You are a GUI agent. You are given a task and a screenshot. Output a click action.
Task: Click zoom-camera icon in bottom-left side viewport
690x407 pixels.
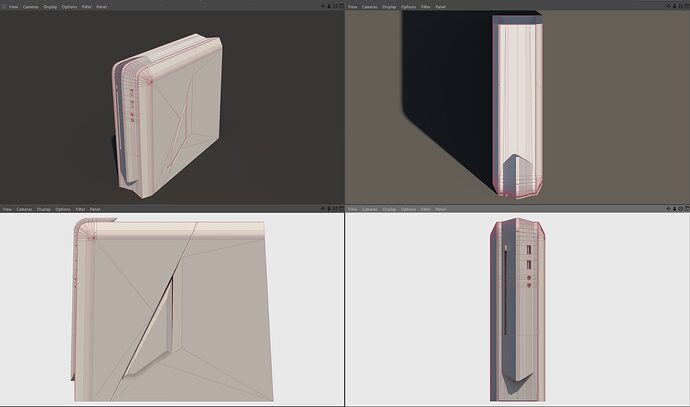click(x=329, y=209)
